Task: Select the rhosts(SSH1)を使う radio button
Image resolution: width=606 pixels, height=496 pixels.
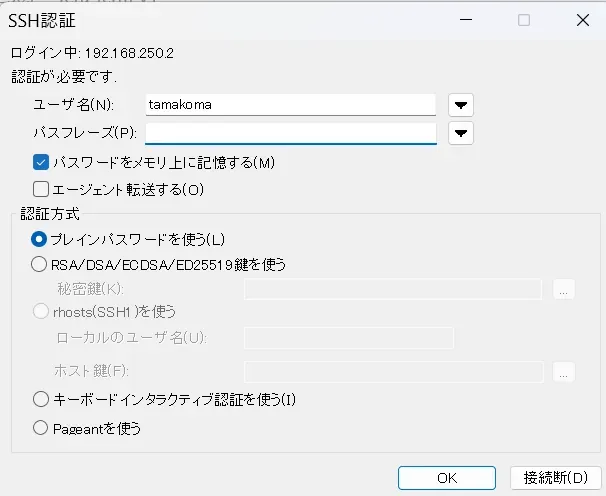Action: pos(40,312)
